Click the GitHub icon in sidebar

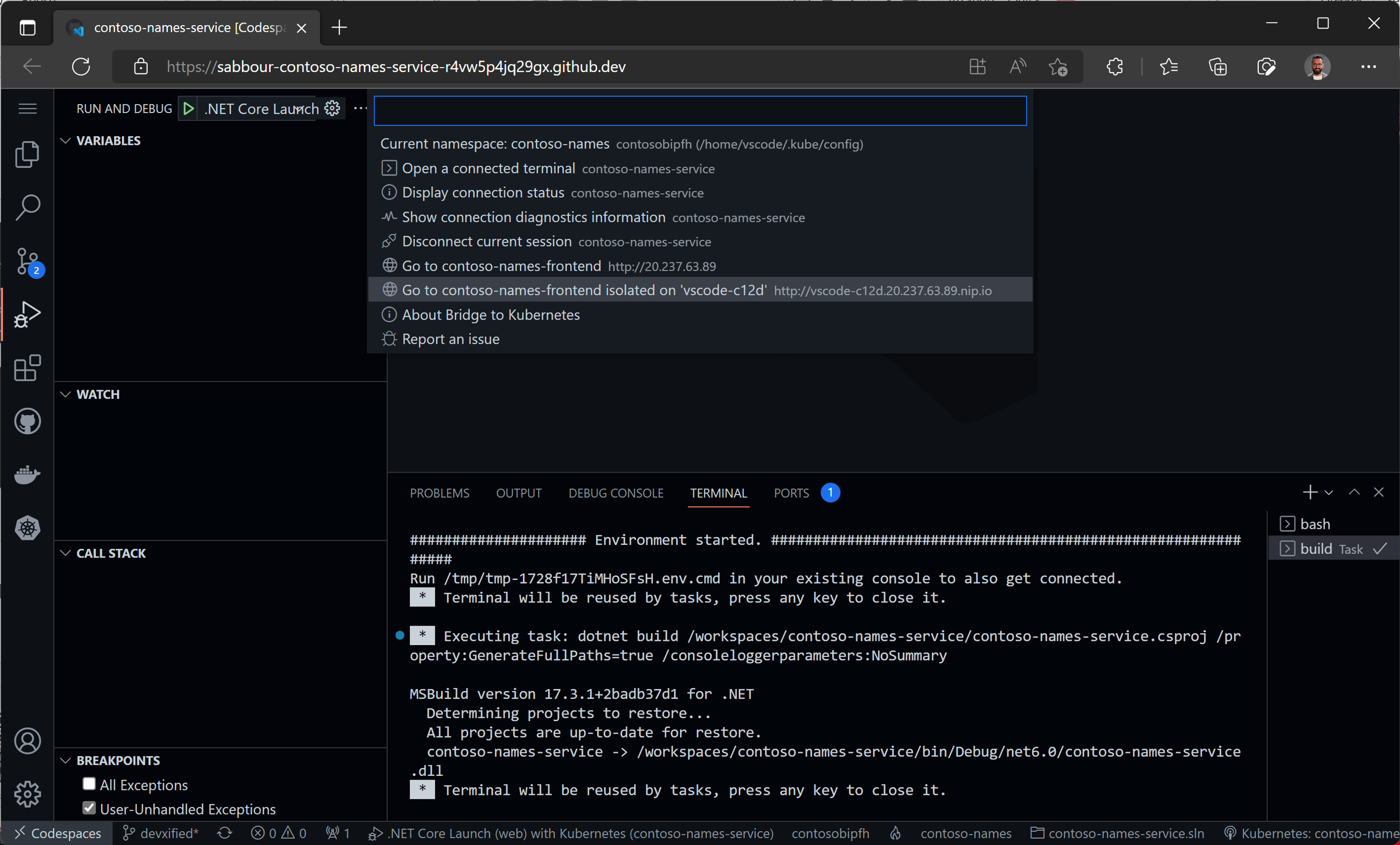(x=27, y=419)
